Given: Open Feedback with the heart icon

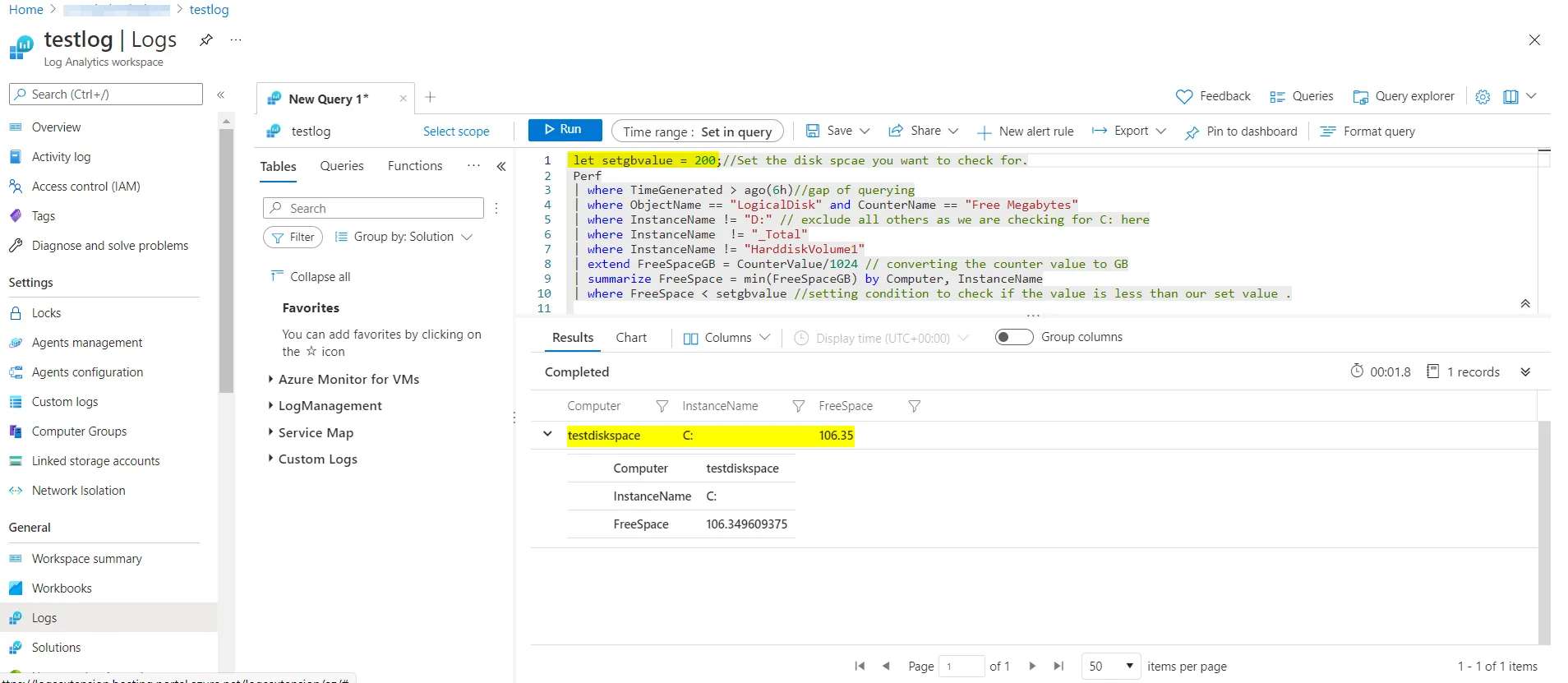Looking at the screenshot, I should click(1213, 96).
